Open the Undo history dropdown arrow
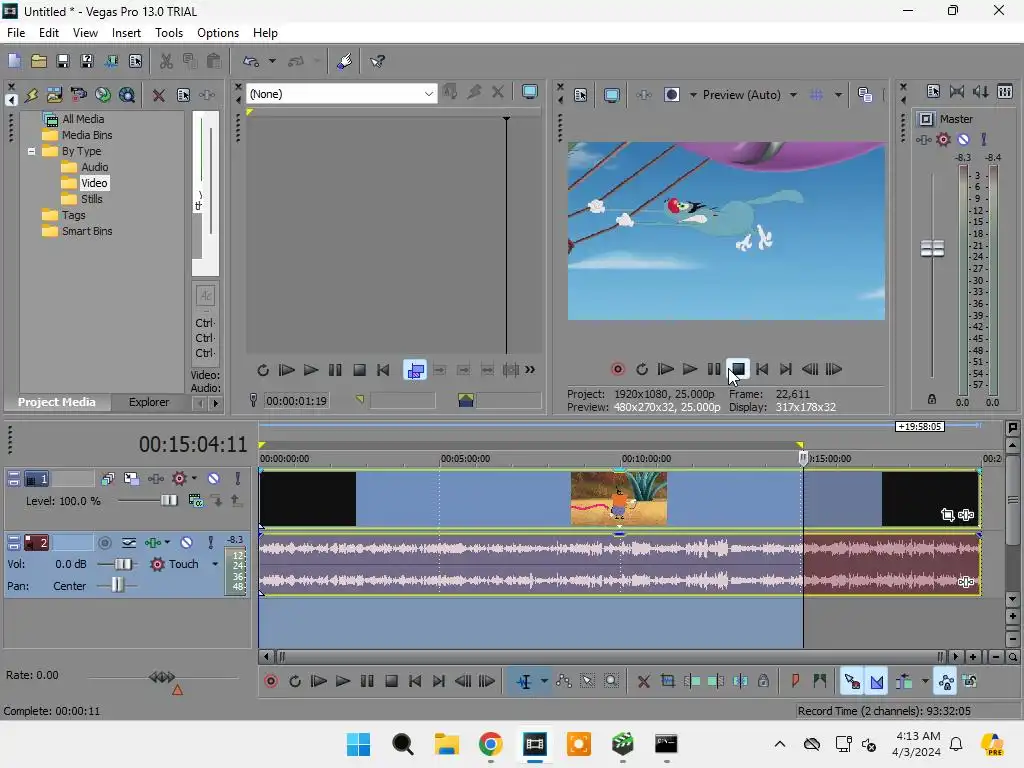1024x768 pixels. tap(272, 61)
